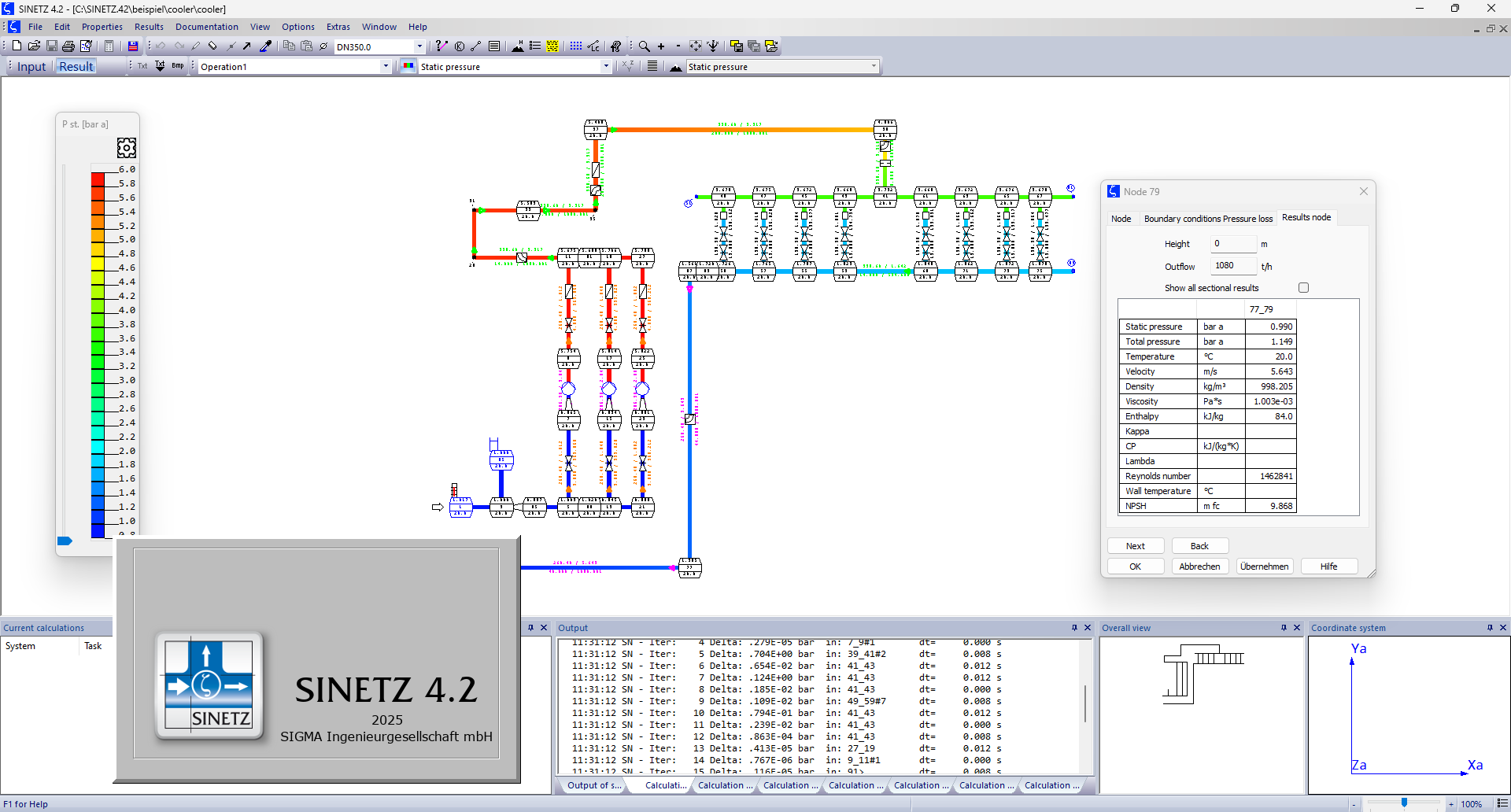This screenshot has height=812, width=1511.
Task: Switch to the Node tab in dialog
Action: [x=1121, y=219]
